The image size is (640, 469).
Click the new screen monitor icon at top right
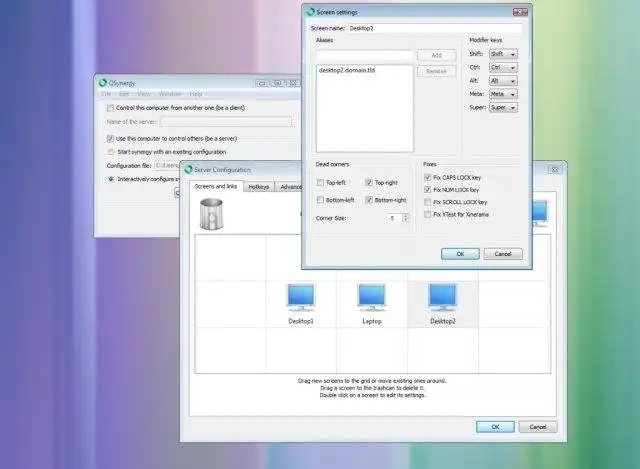(x=540, y=213)
